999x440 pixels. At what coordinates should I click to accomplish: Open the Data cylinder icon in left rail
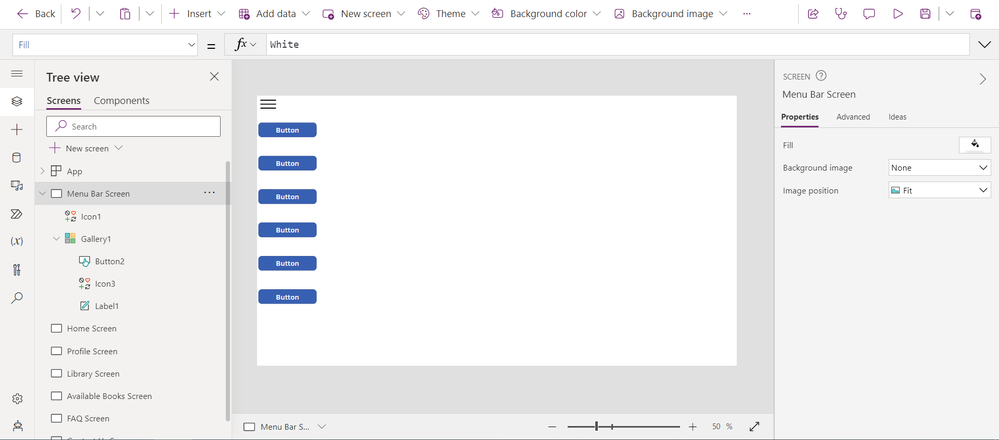17,157
